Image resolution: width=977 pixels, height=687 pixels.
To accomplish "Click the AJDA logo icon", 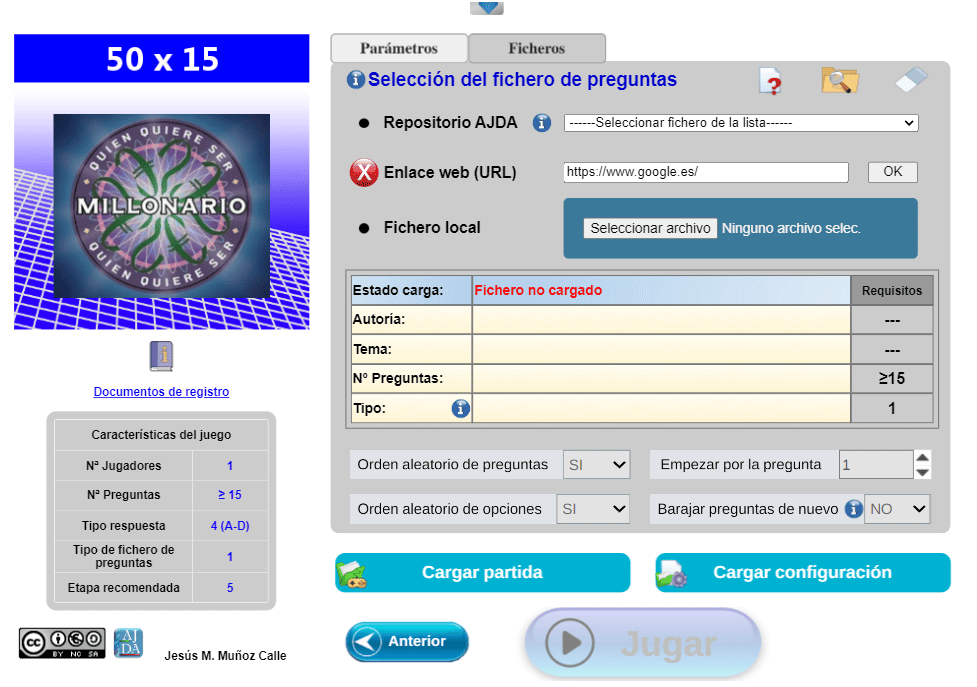I will [x=128, y=643].
